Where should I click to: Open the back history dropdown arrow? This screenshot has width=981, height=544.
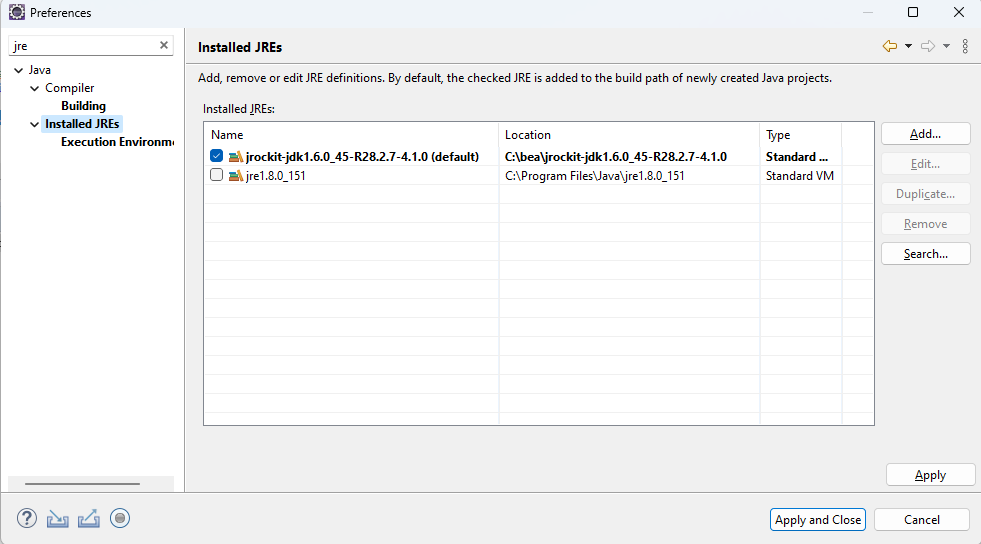click(908, 46)
